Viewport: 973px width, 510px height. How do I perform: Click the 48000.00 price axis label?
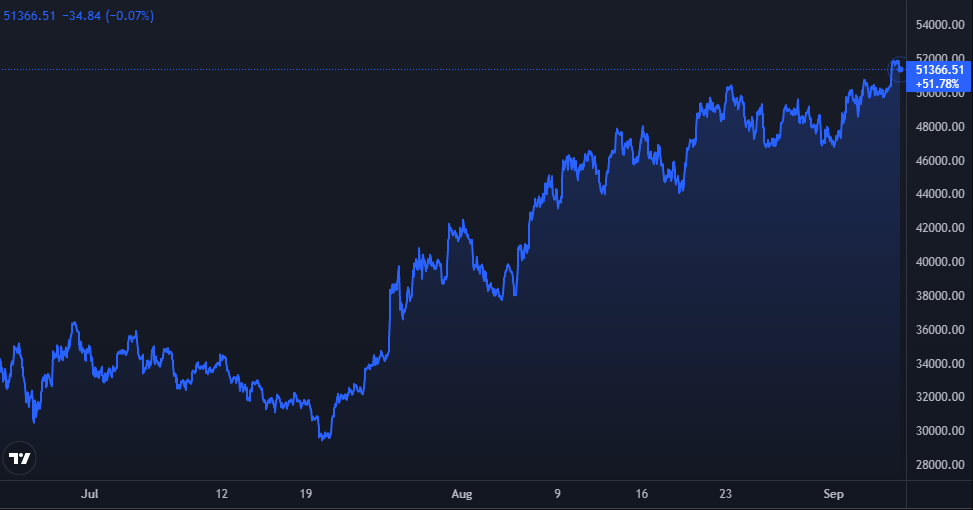point(940,127)
